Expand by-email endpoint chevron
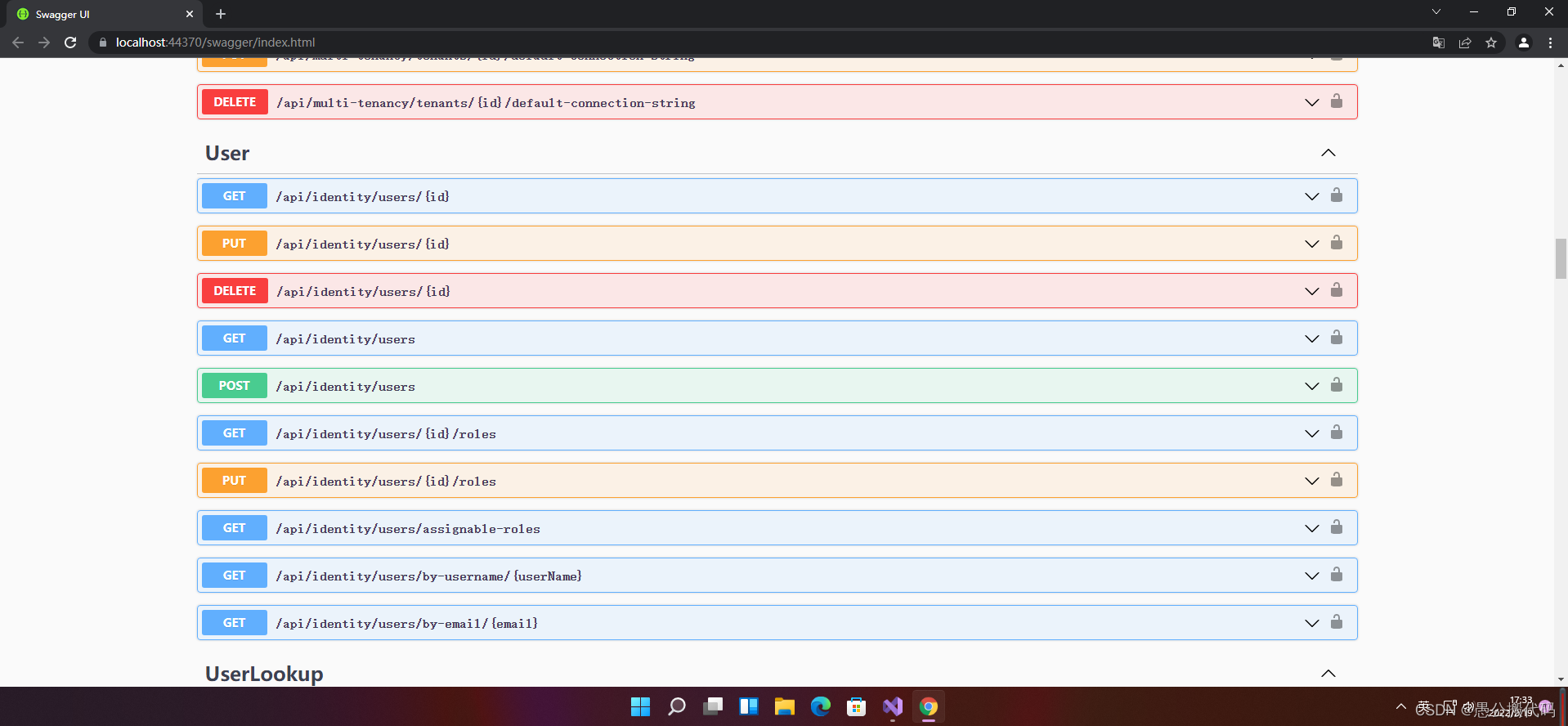Viewport: 1568px width, 726px height. pyautogui.click(x=1312, y=623)
